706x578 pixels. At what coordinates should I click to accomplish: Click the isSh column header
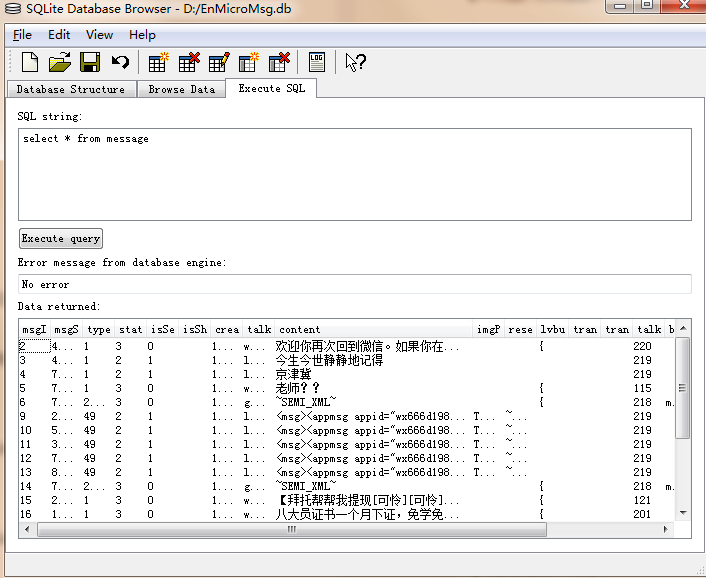195,330
